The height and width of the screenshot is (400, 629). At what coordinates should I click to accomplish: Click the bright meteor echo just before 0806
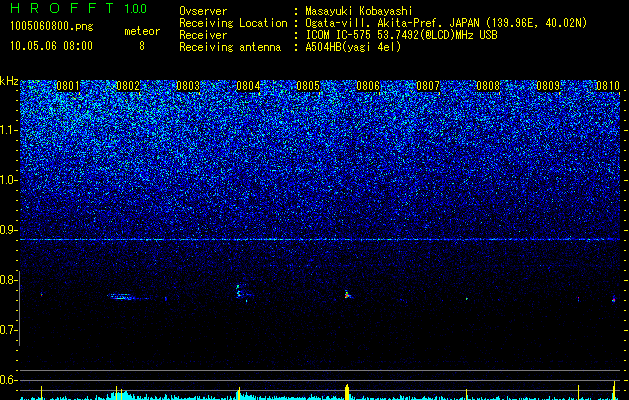[x=347, y=294]
